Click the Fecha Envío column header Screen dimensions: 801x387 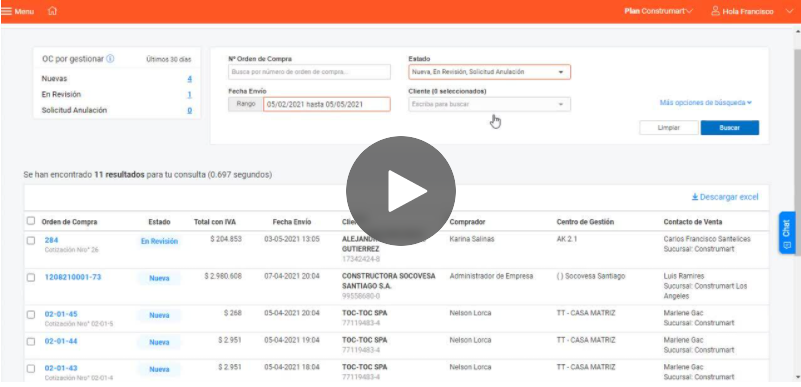pyautogui.click(x=292, y=222)
